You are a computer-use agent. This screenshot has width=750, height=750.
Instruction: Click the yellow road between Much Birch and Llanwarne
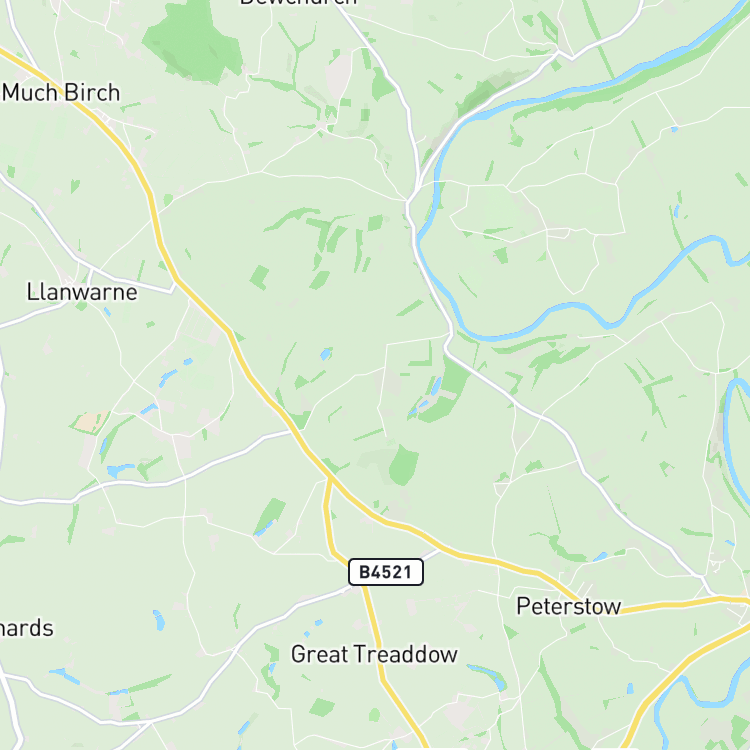tap(152, 201)
